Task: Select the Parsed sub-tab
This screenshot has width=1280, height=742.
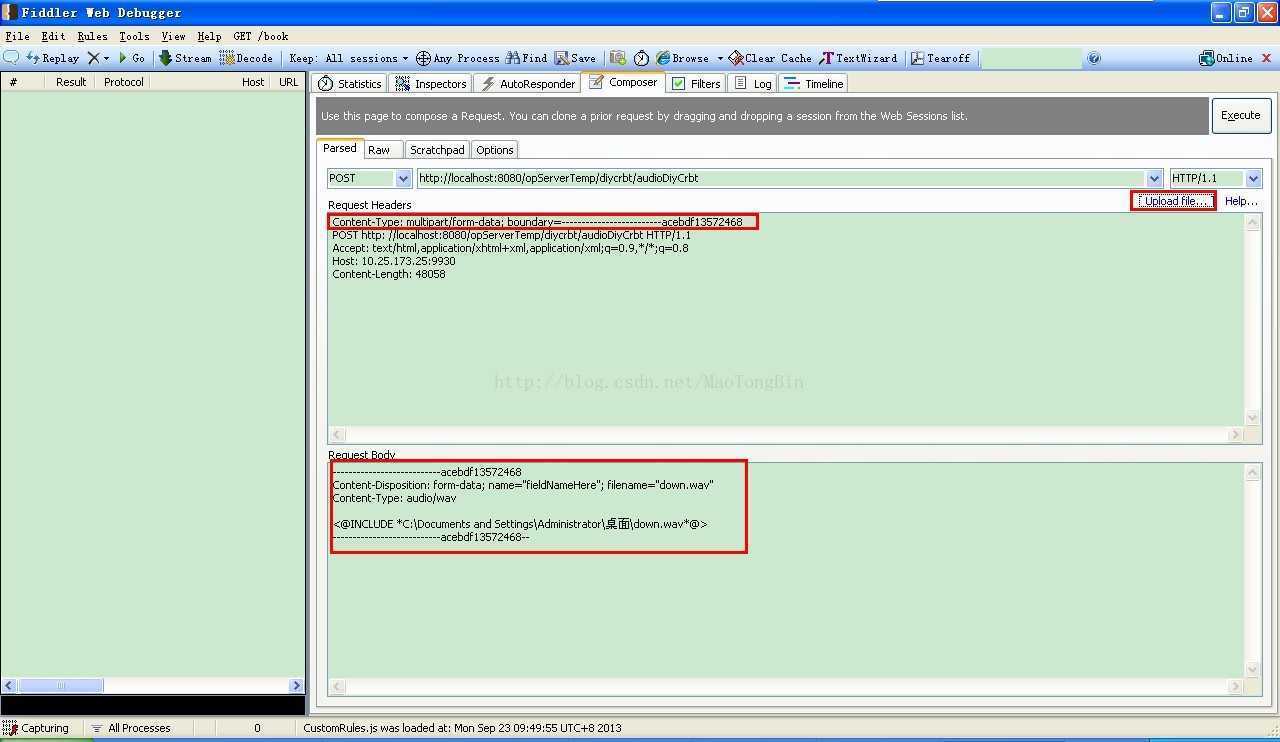Action: pyautogui.click(x=339, y=148)
